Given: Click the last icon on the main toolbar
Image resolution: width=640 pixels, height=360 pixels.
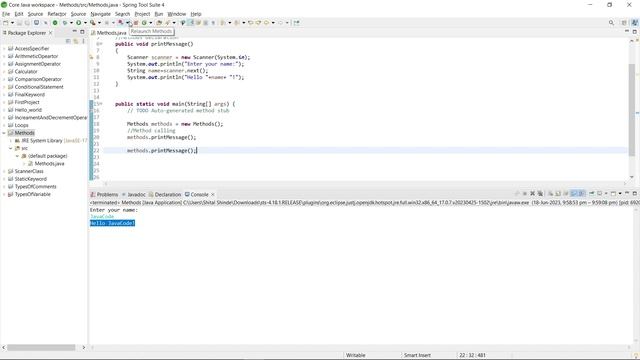Looking at the screenshot, I should click(296, 23).
